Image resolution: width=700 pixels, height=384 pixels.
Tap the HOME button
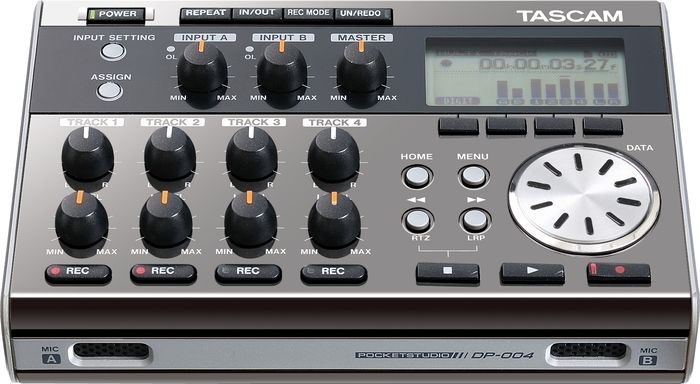coord(417,176)
